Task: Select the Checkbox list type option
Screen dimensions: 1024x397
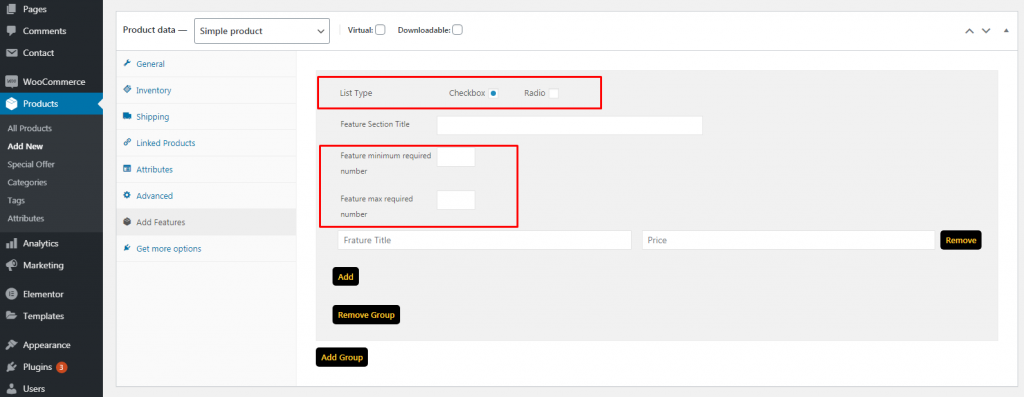Action: (493, 93)
